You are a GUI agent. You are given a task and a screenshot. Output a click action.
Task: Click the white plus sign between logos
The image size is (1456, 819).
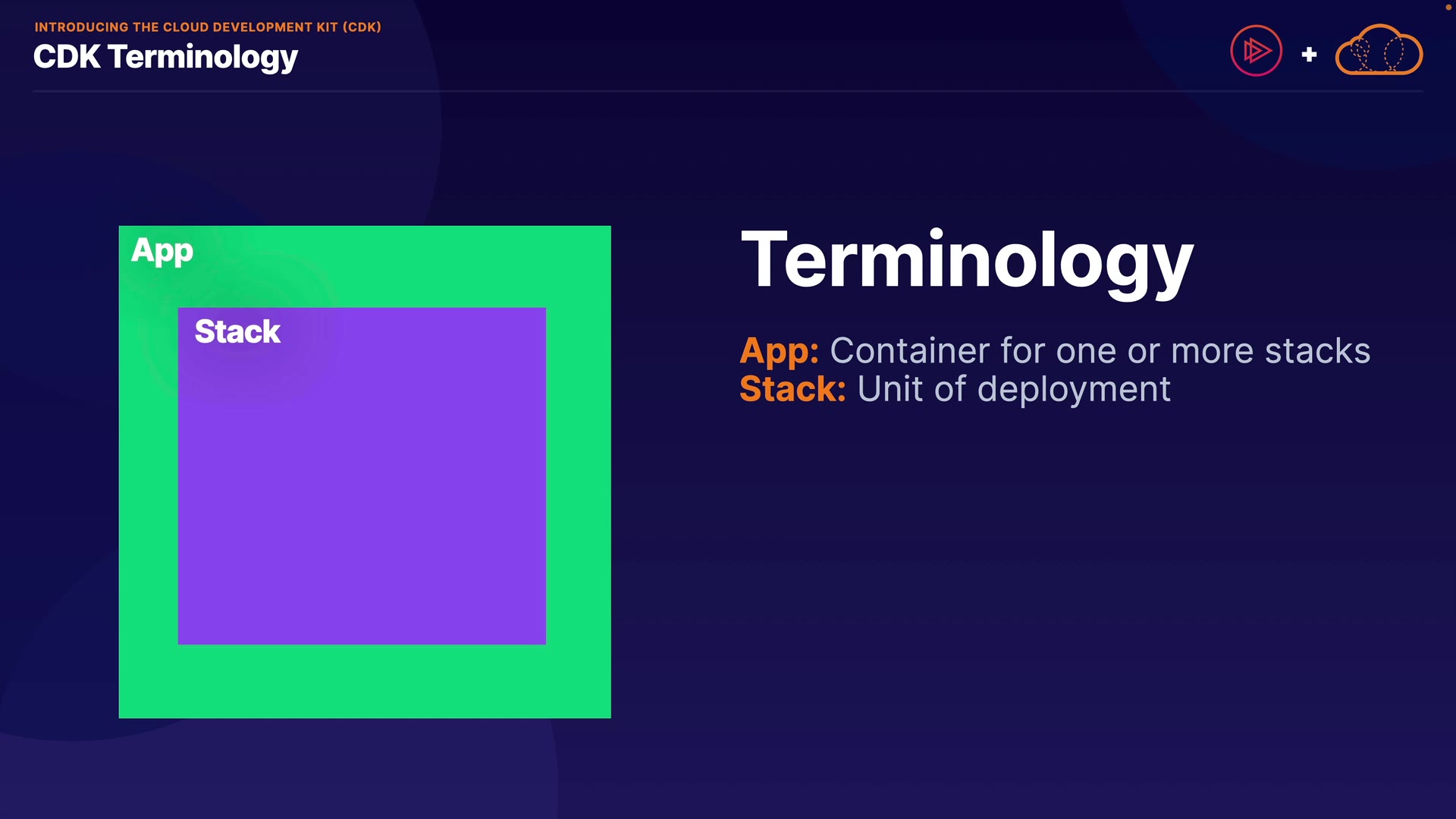pyautogui.click(x=1309, y=55)
